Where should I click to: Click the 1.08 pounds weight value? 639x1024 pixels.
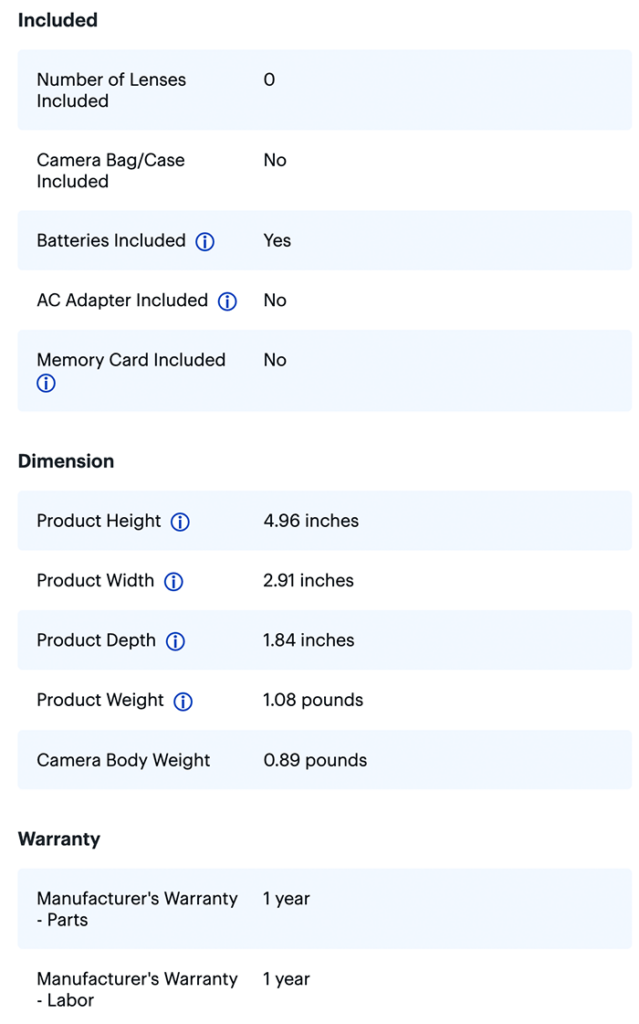pos(313,700)
